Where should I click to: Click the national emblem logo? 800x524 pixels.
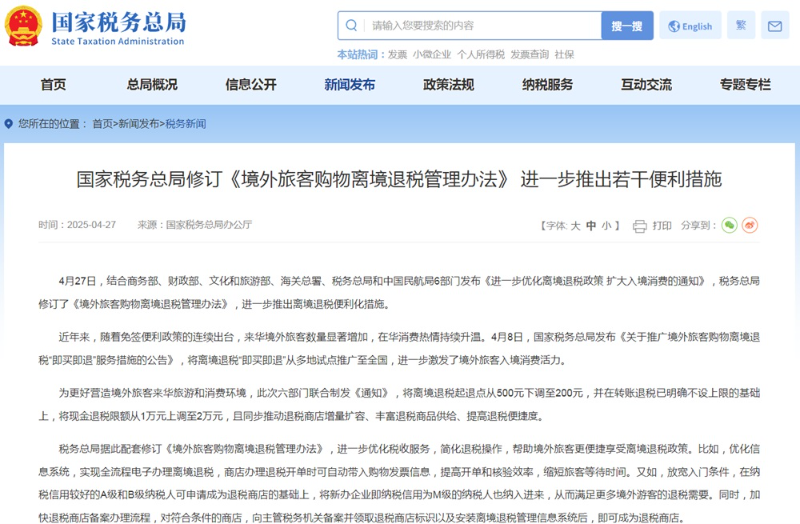23,26
